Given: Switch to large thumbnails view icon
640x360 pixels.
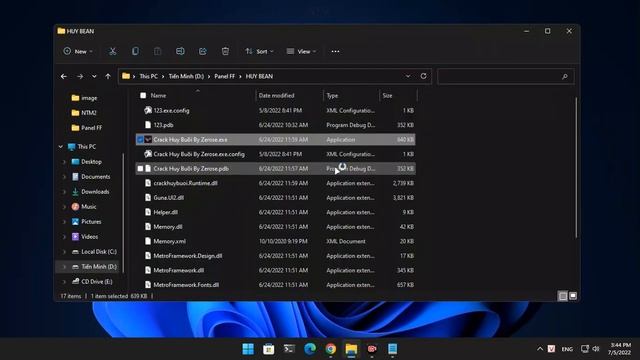Looking at the screenshot, I should point(573,296).
